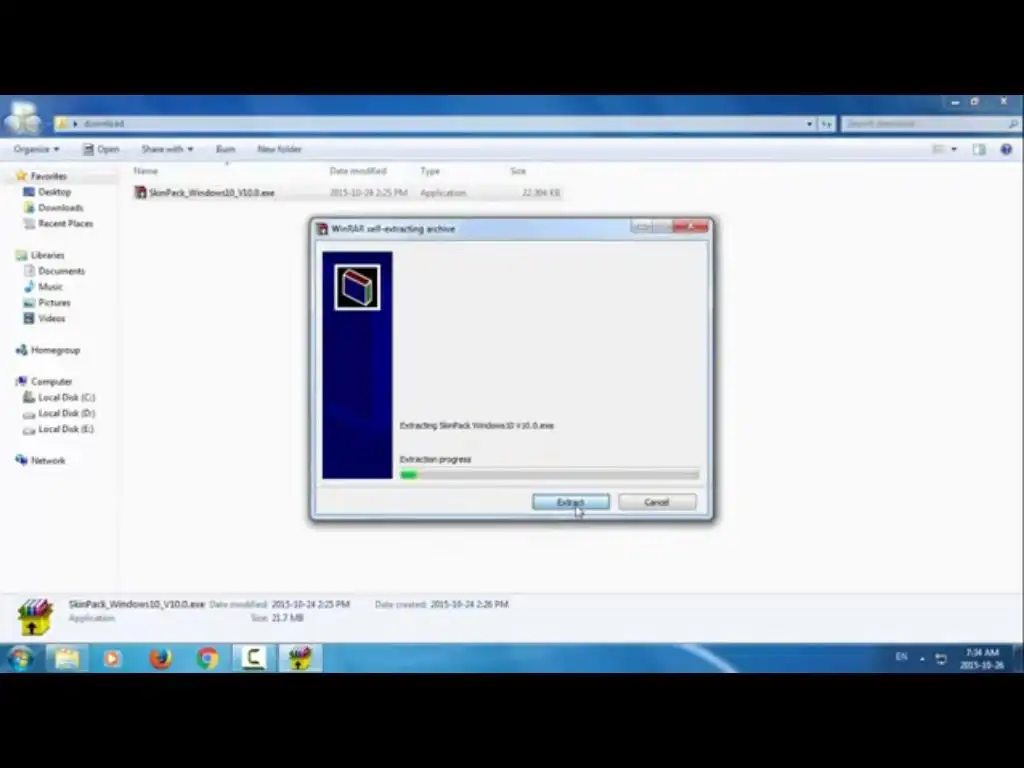1024x768 pixels.
Task: Open Camtasia recorder from taskbar
Action: point(253,658)
